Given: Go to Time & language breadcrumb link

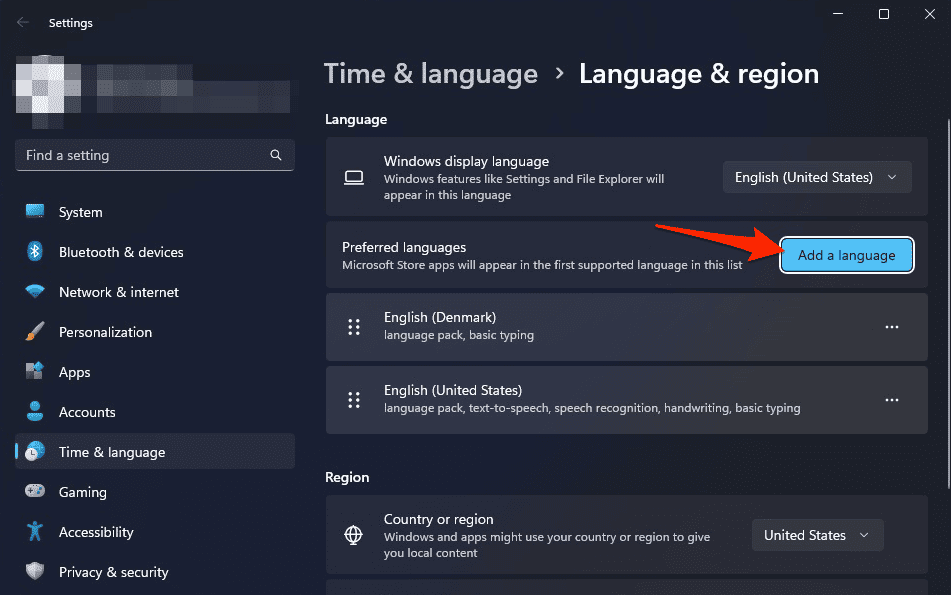Looking at the screenshot, I should point(431,74).
